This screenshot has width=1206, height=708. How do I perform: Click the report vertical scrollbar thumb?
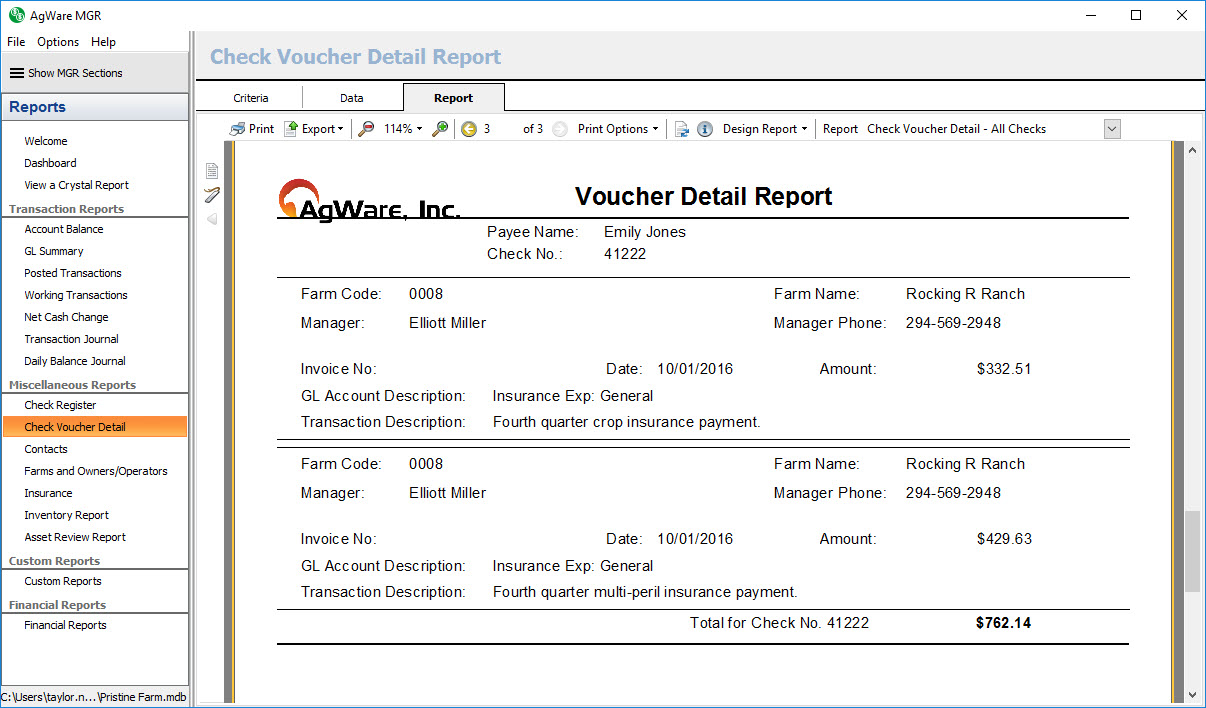1191,551
